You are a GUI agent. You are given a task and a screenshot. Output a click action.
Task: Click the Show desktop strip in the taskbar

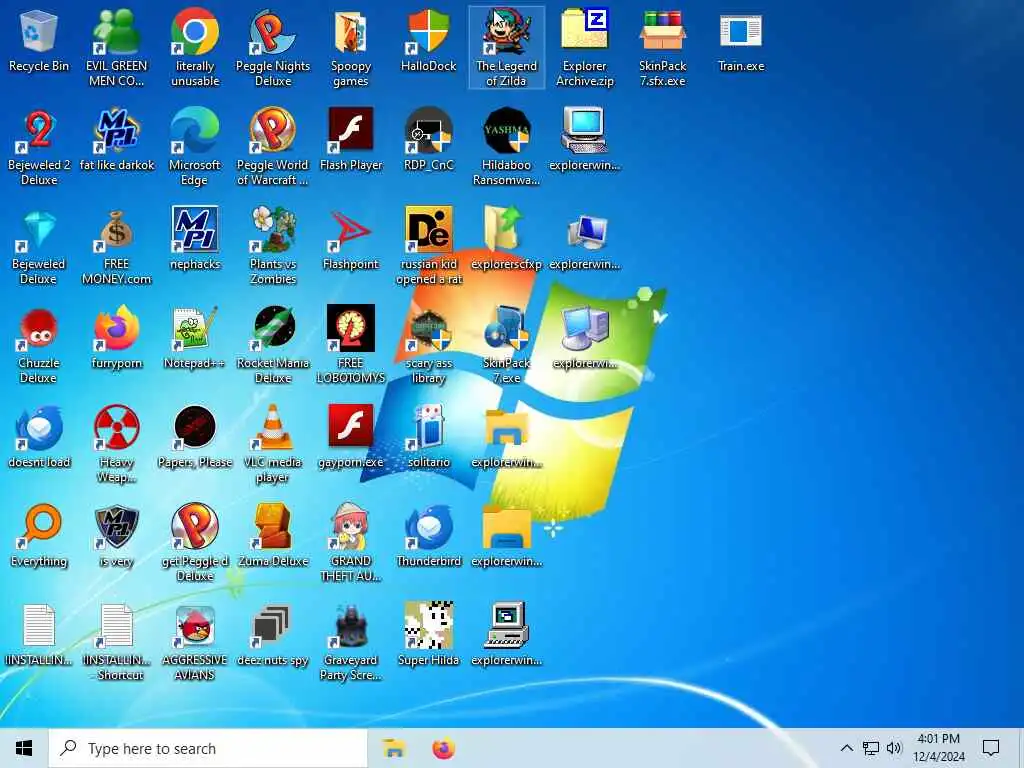point(1021,748)
